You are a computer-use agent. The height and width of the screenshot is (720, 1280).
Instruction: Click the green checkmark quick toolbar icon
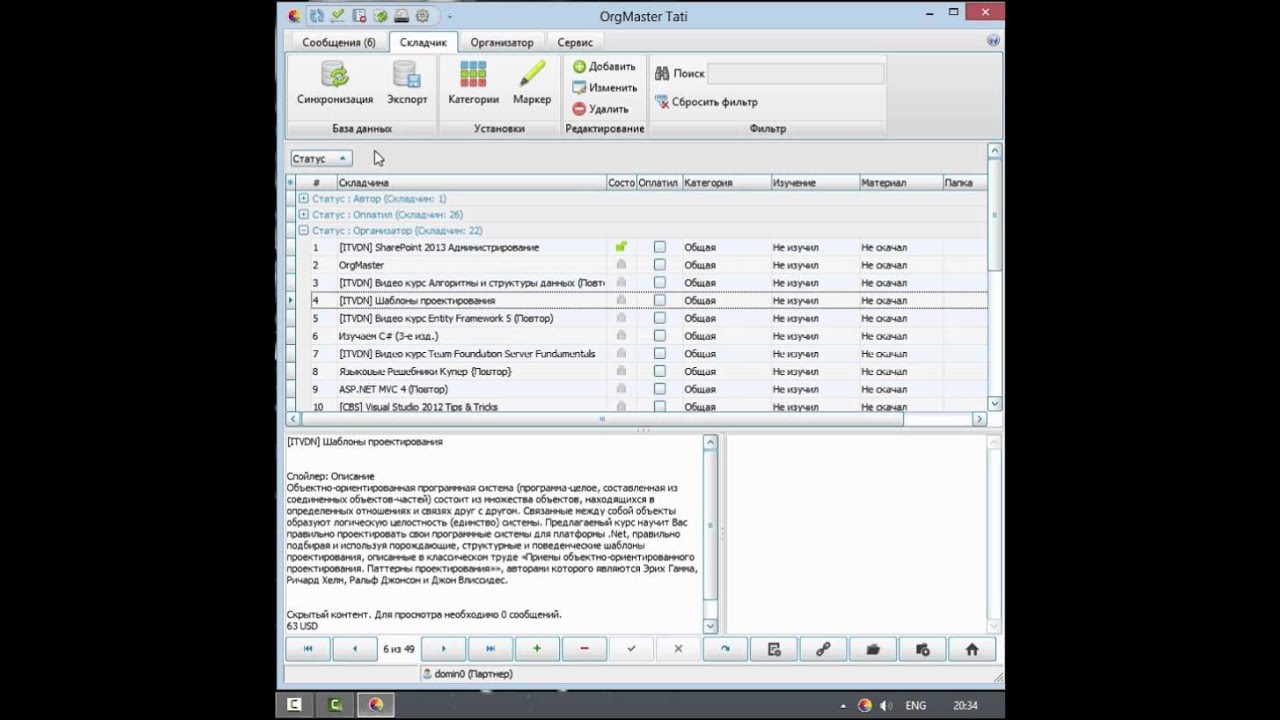[338, 16]
